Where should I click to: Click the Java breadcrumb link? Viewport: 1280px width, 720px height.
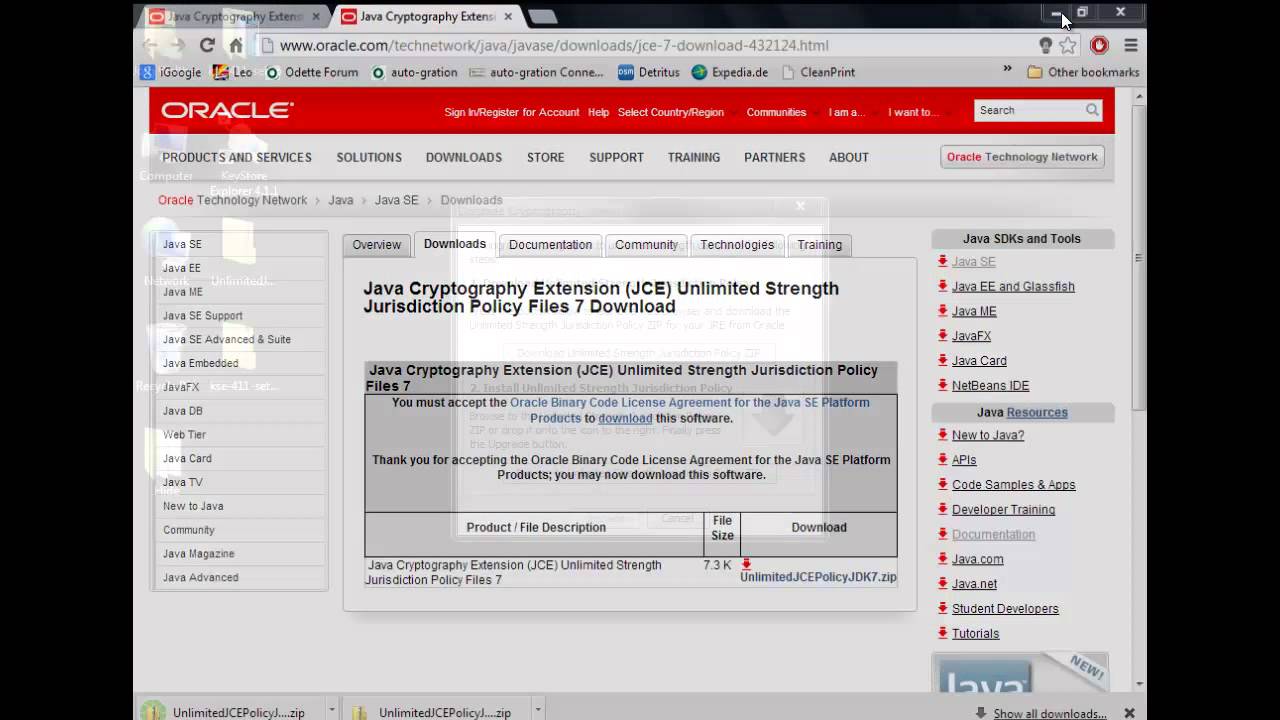pos(341,200)
